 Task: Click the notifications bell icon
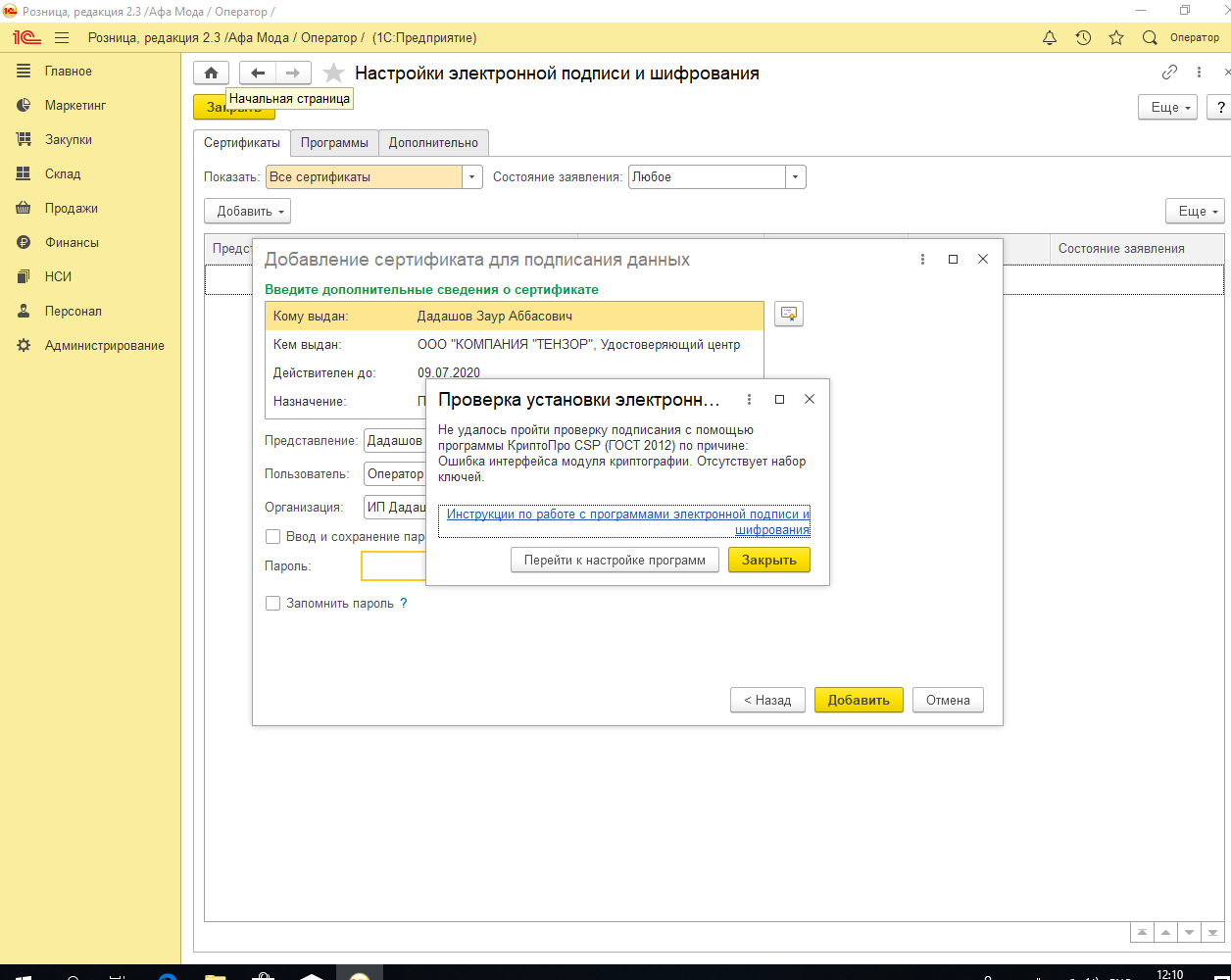tap(1050, 37)
